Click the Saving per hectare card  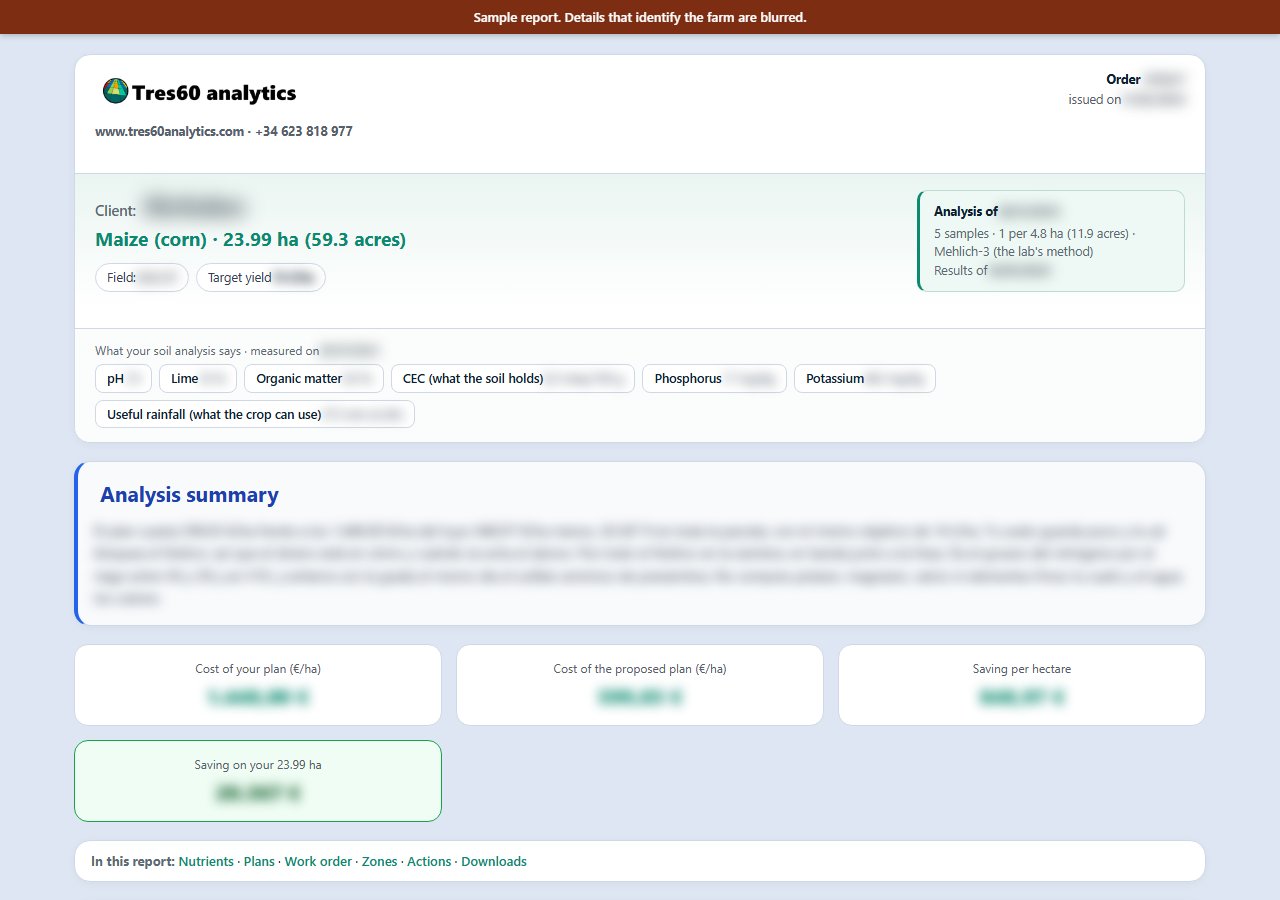point(1022,685)
